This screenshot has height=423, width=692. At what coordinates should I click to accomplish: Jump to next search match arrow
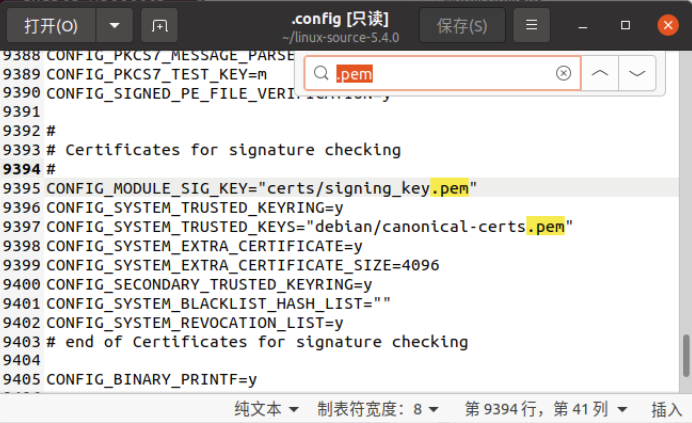pyautogui.click(x=638, y=73)
